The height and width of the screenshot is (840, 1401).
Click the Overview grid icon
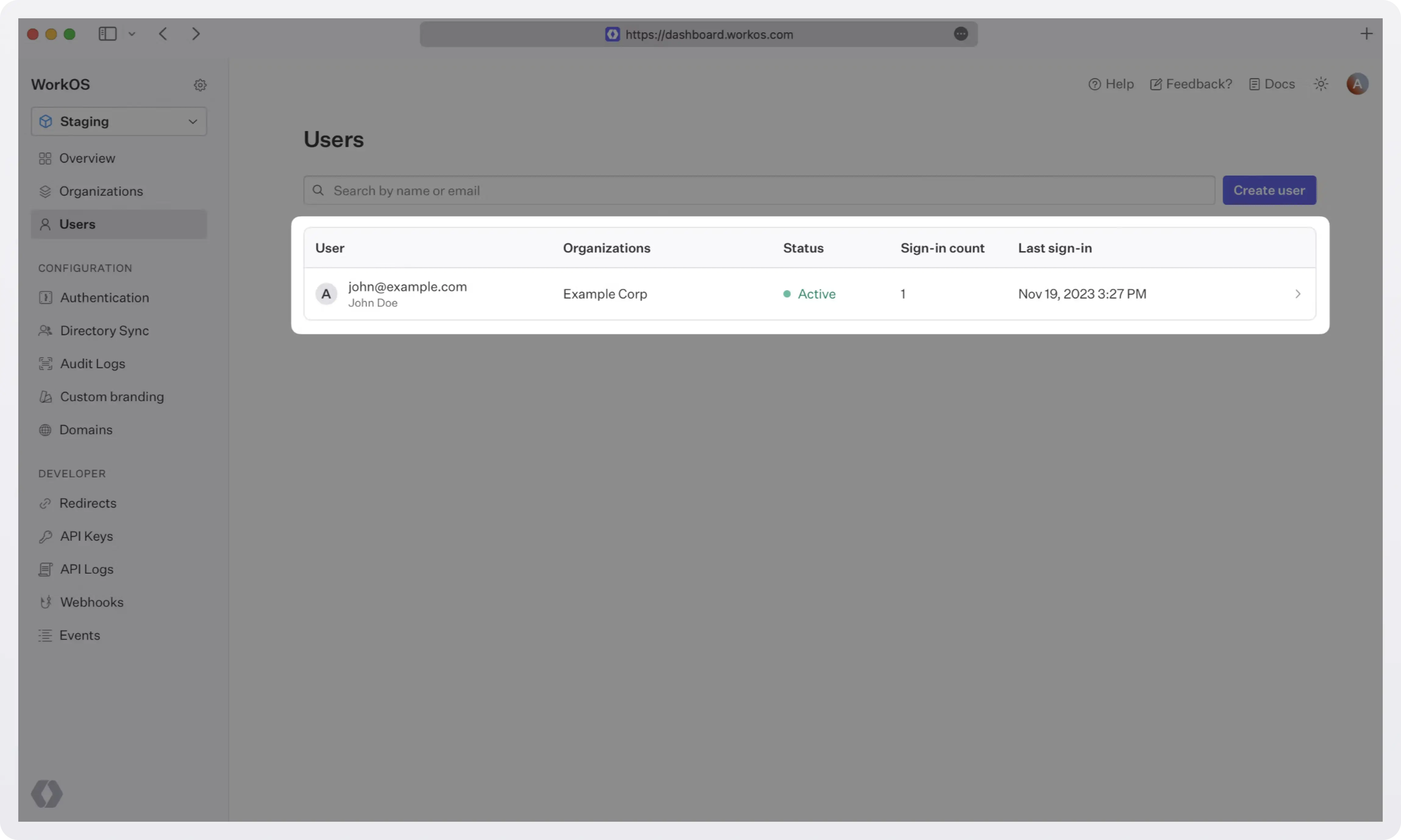tap(45, 158)
